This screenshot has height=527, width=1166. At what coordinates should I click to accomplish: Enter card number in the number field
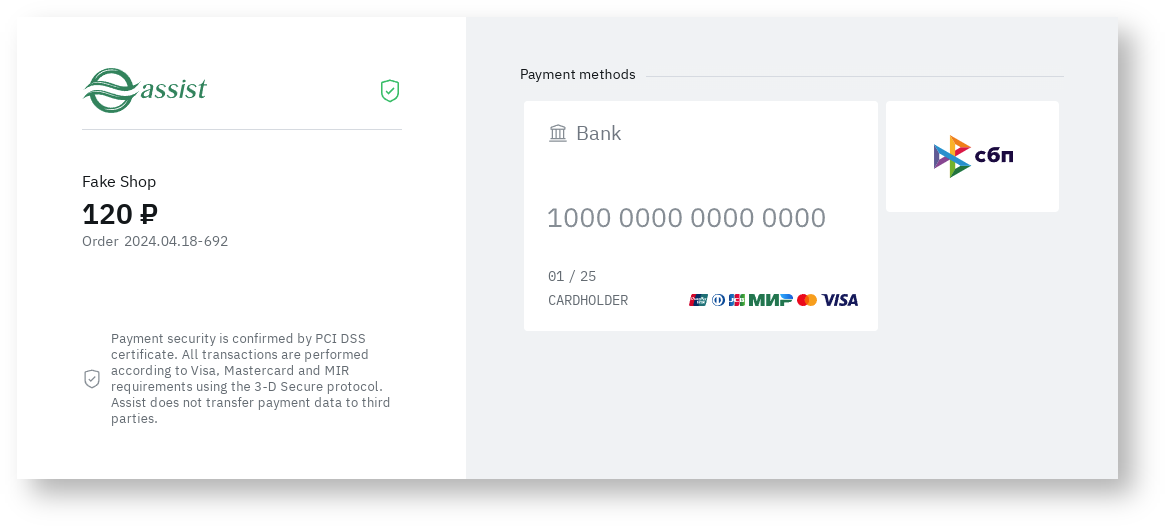pyautogui.click(x=686, y=218)
